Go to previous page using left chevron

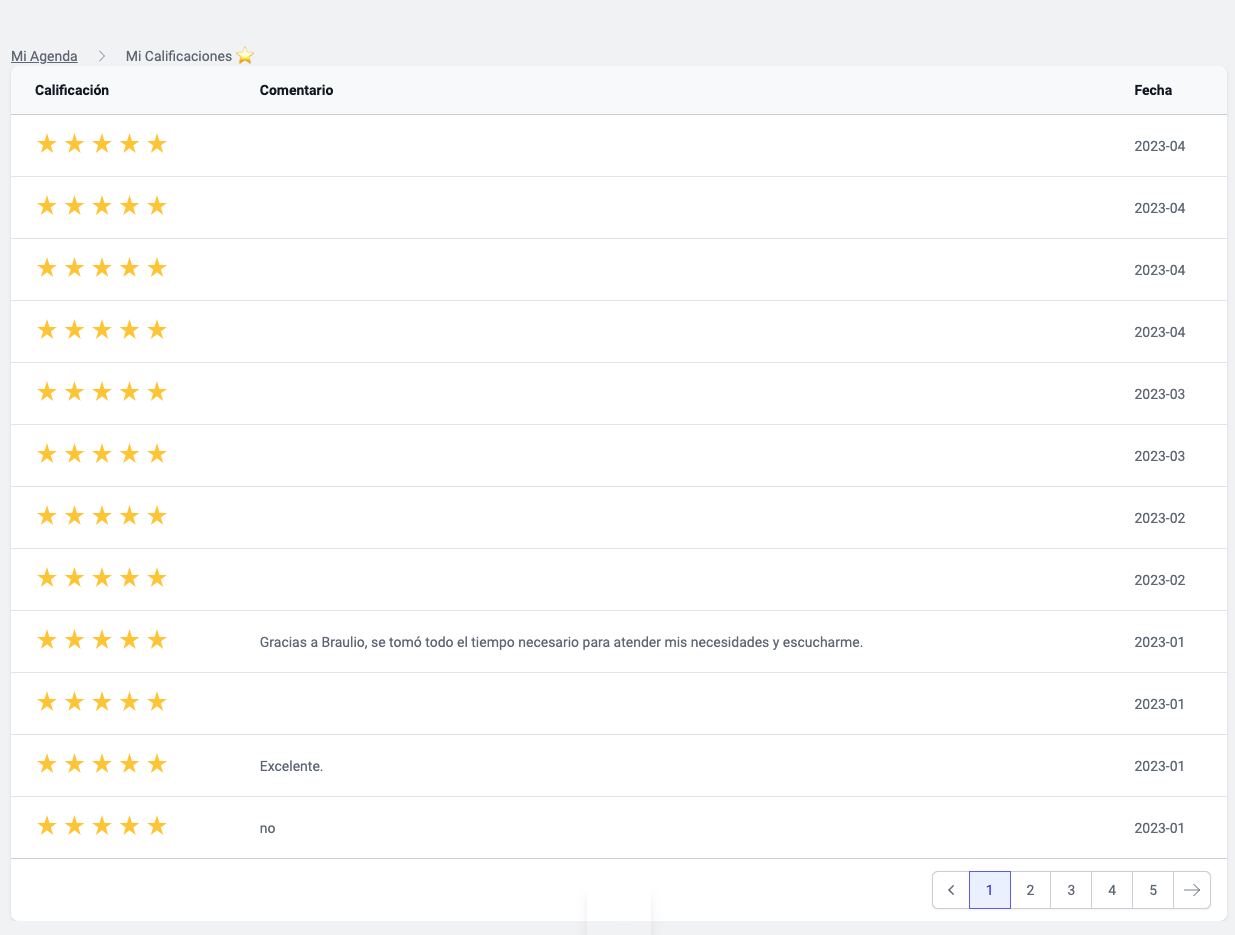tap(951, 890)
